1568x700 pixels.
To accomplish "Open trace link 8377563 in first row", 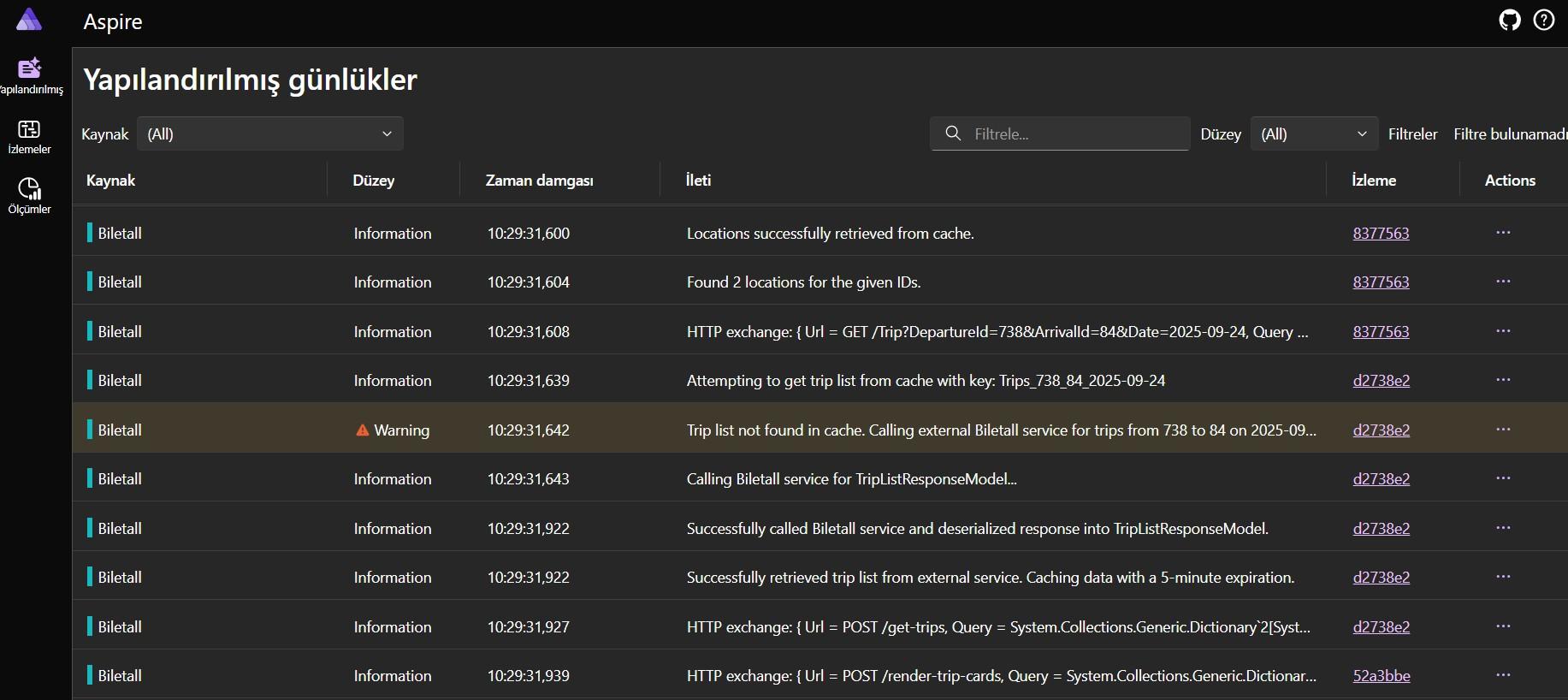I will point(1381,234).
